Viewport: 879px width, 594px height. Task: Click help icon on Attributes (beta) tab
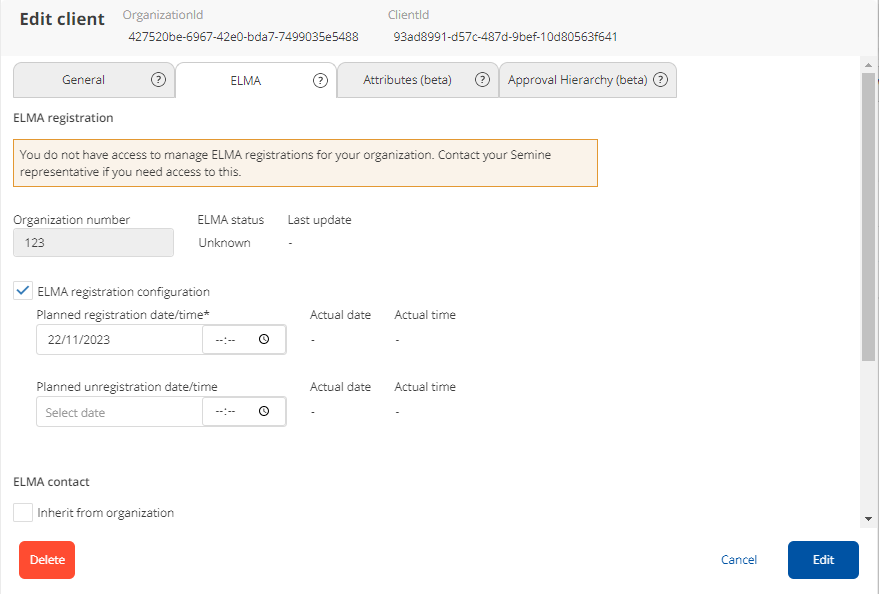point(482,80)
